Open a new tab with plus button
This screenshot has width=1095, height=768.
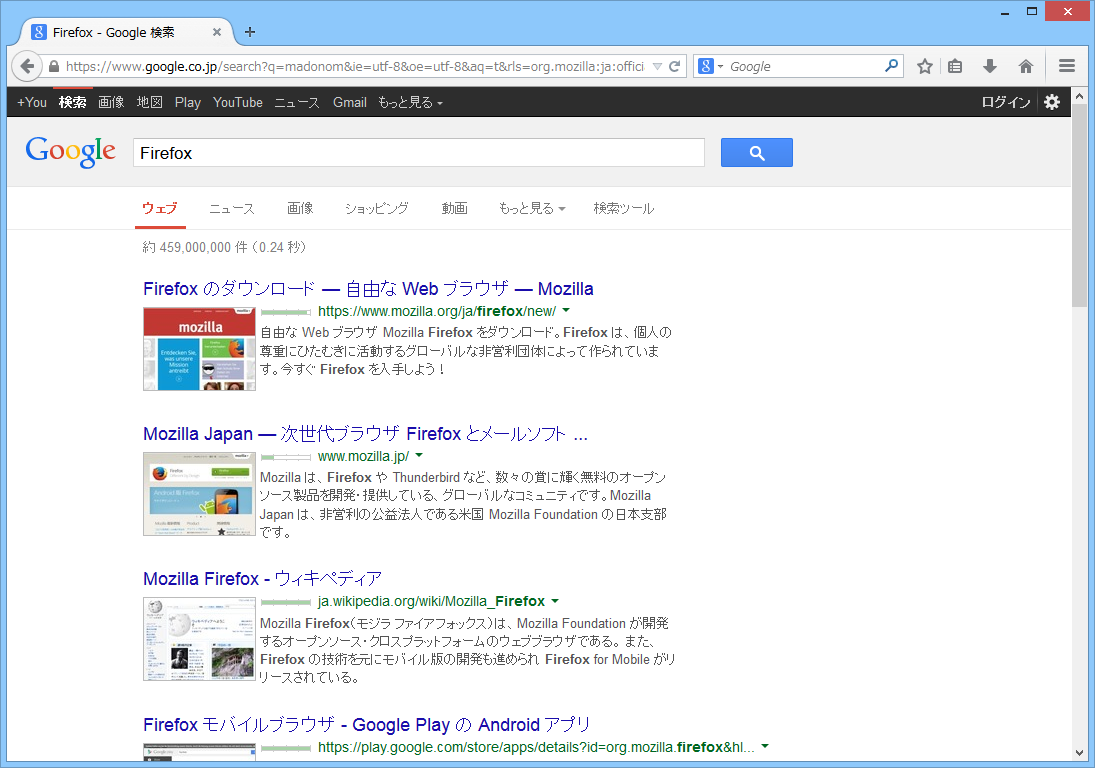coord(250,32)
